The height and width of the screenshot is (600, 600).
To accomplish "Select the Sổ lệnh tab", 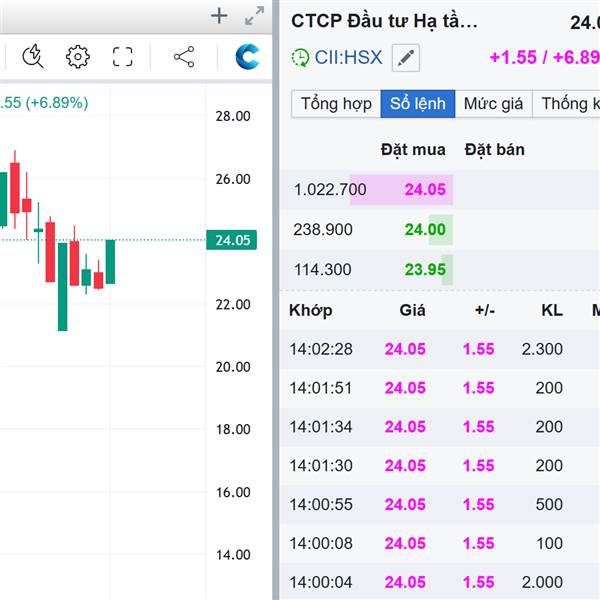I will click(416, 103).
